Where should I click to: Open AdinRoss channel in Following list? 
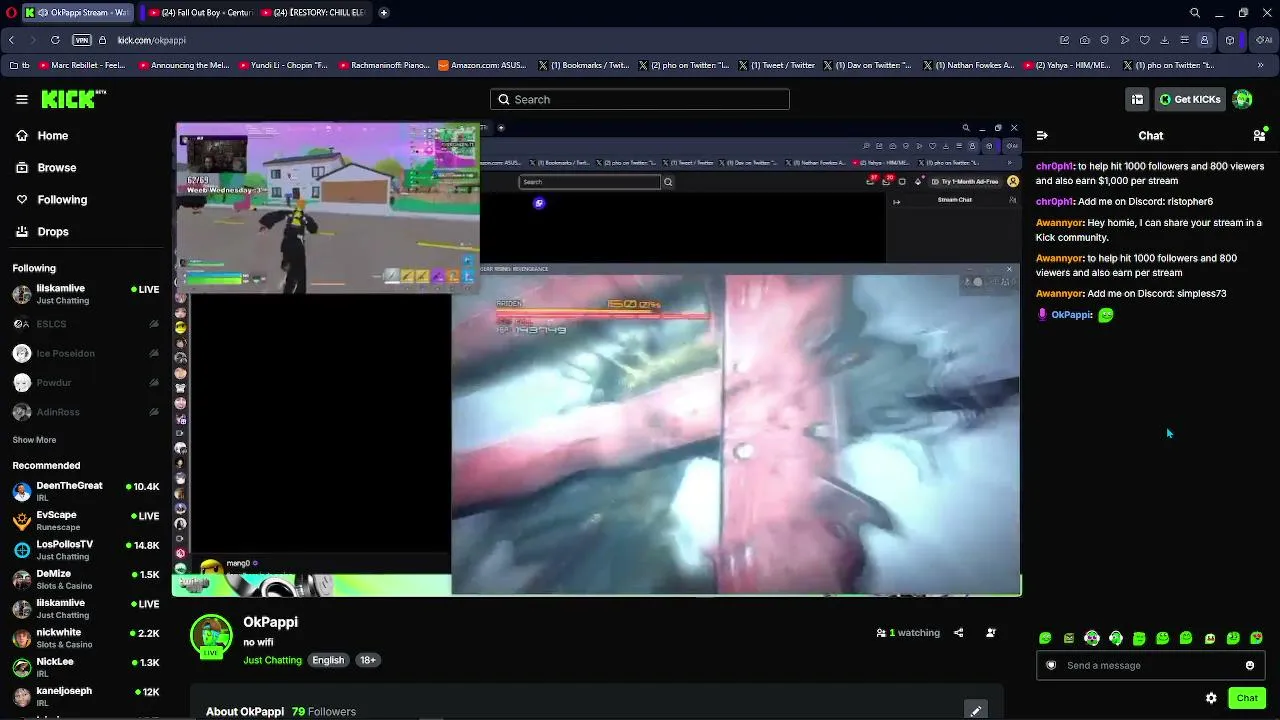[x=86, y=412]
